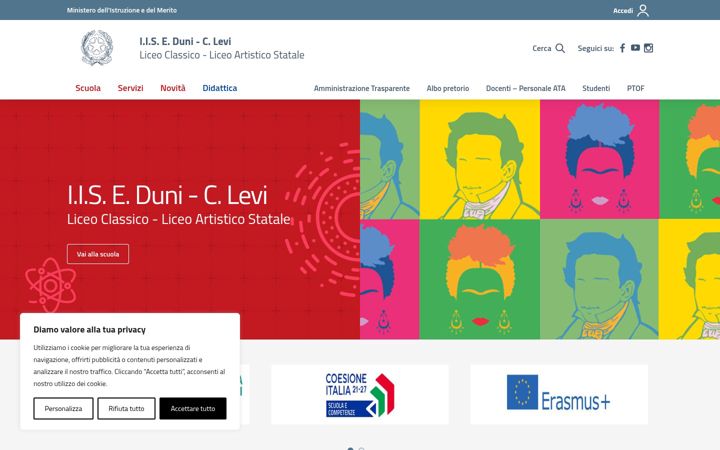Click the Cerca search magnifier icon
Image resolution: width=720 pixels, height=450 pixels.
click(560, 48)
